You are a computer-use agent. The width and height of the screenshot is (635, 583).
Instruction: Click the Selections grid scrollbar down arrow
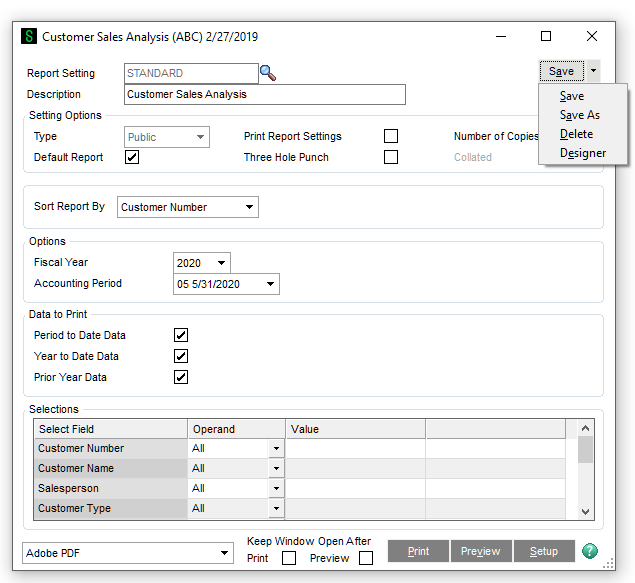click(586, 511)
